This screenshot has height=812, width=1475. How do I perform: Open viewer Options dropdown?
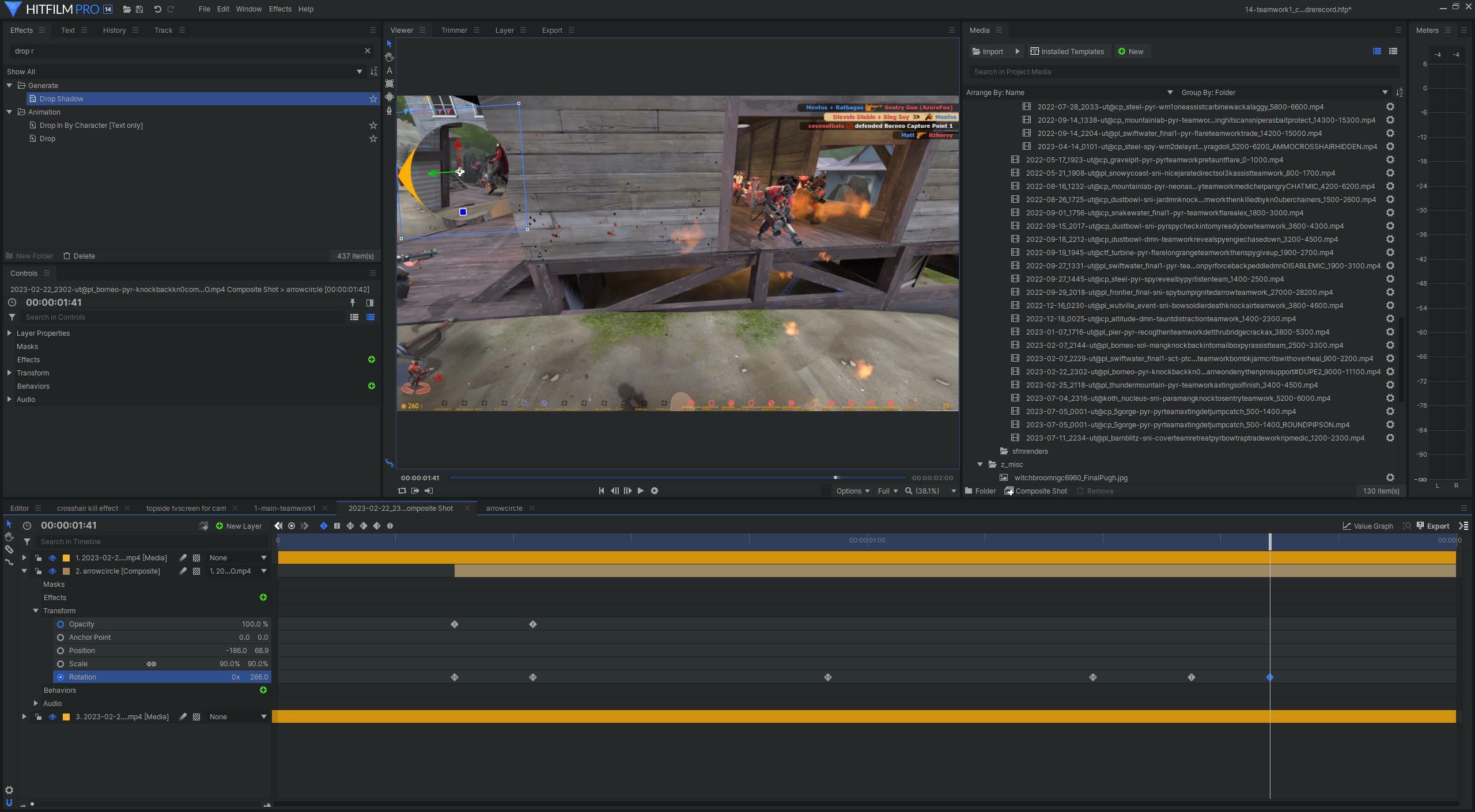(x=853, y=491)
